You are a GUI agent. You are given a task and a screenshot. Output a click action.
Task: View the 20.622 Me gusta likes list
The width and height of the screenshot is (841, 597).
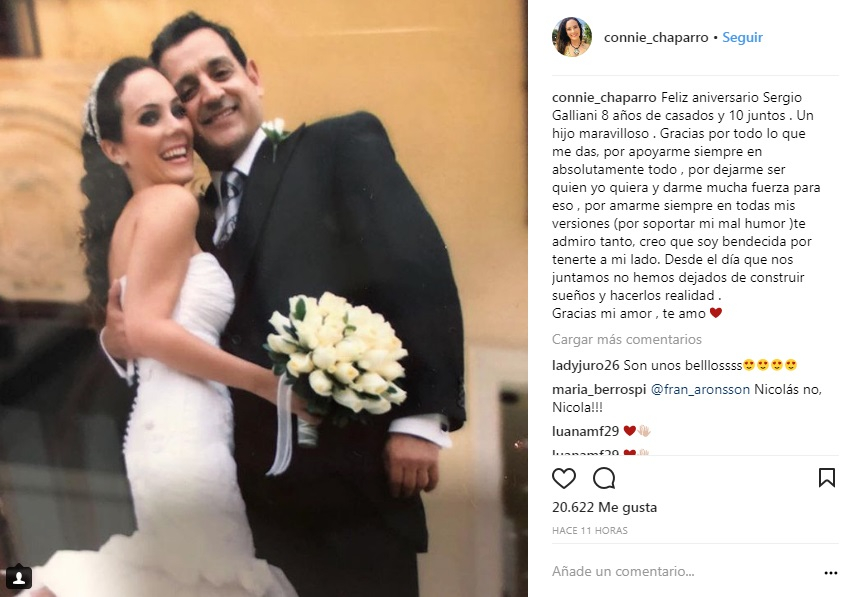coord(604,507)
